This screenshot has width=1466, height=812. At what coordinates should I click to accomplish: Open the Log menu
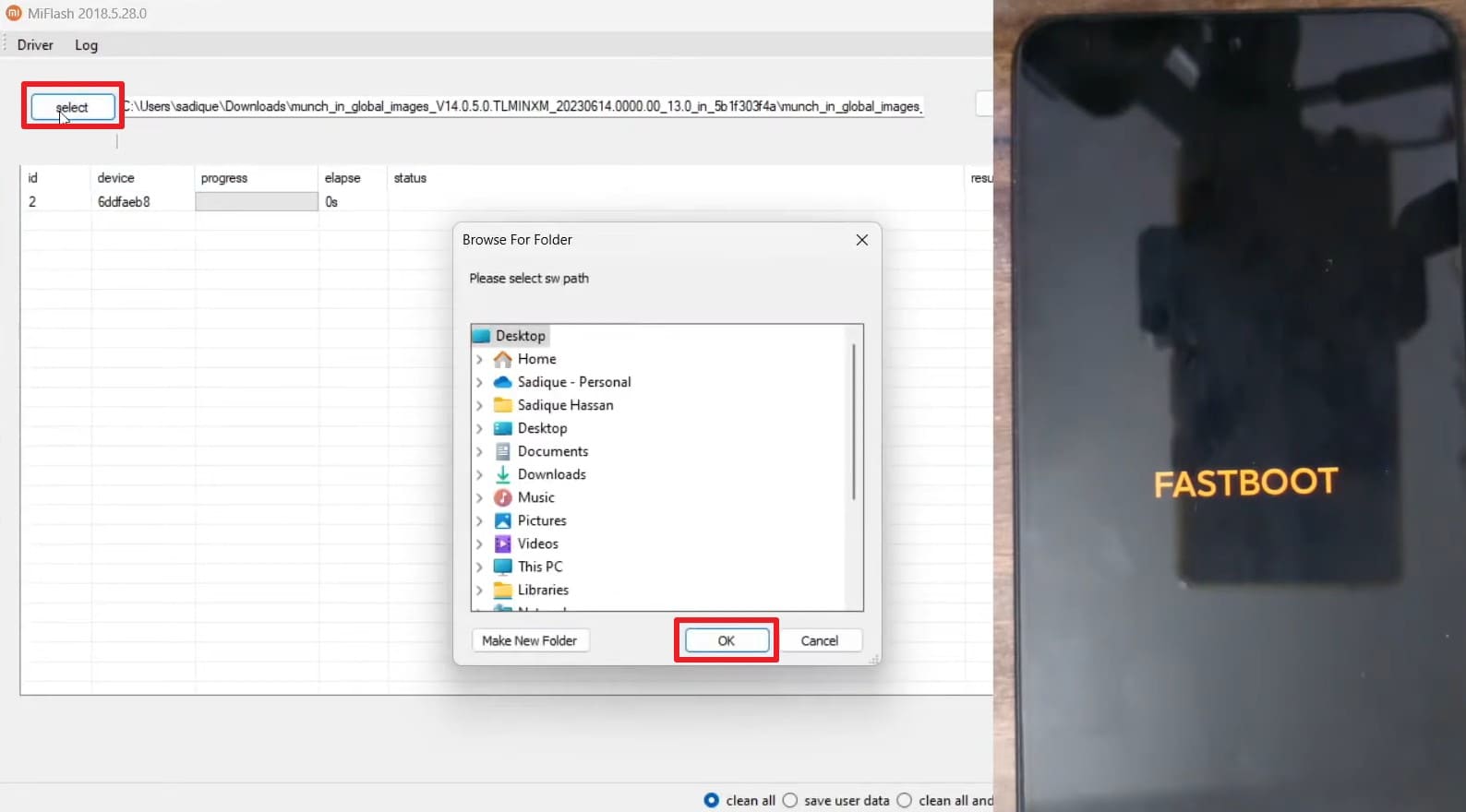(x=86, y=44)
